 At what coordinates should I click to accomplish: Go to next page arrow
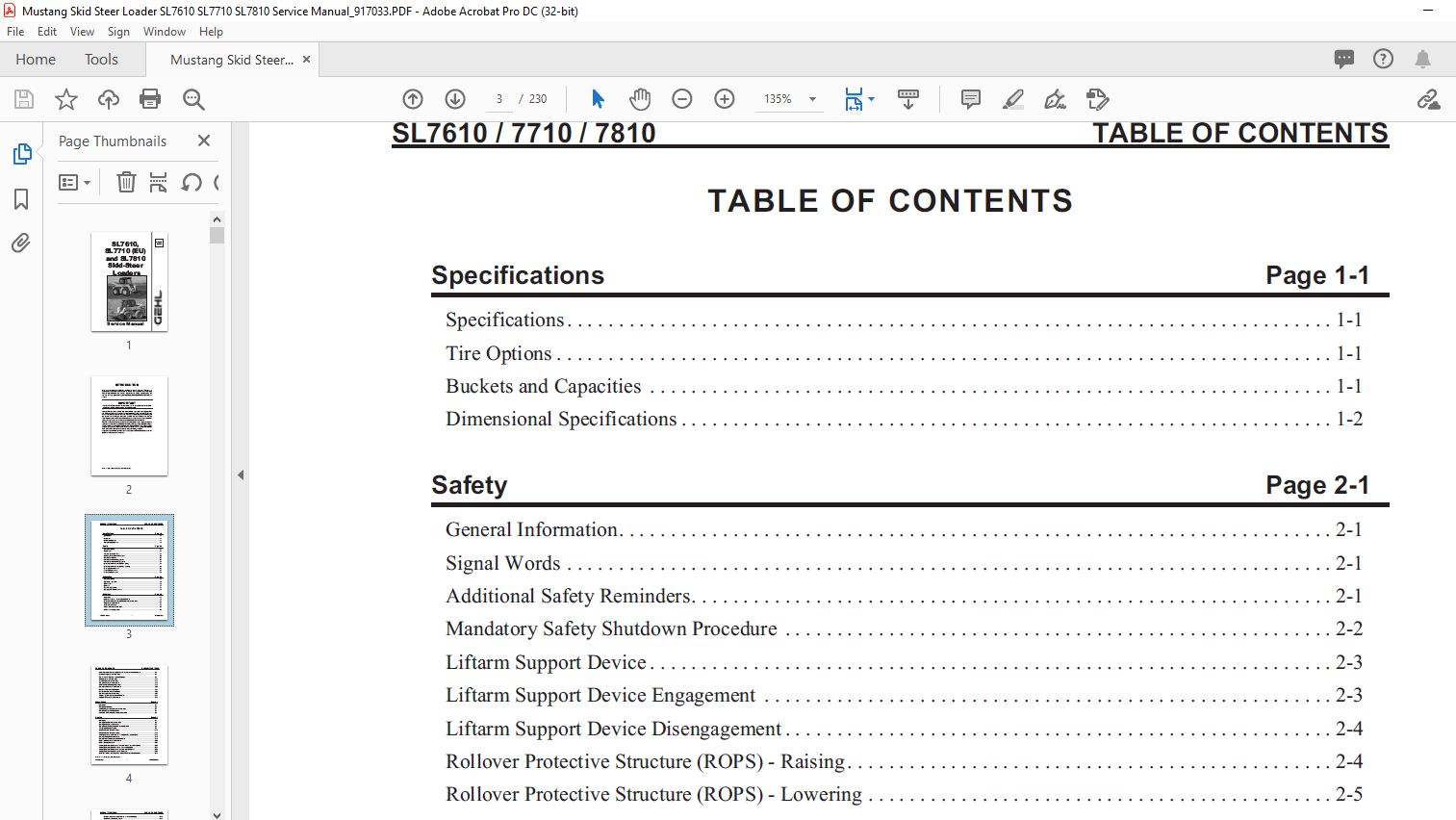tap(455, 99)
